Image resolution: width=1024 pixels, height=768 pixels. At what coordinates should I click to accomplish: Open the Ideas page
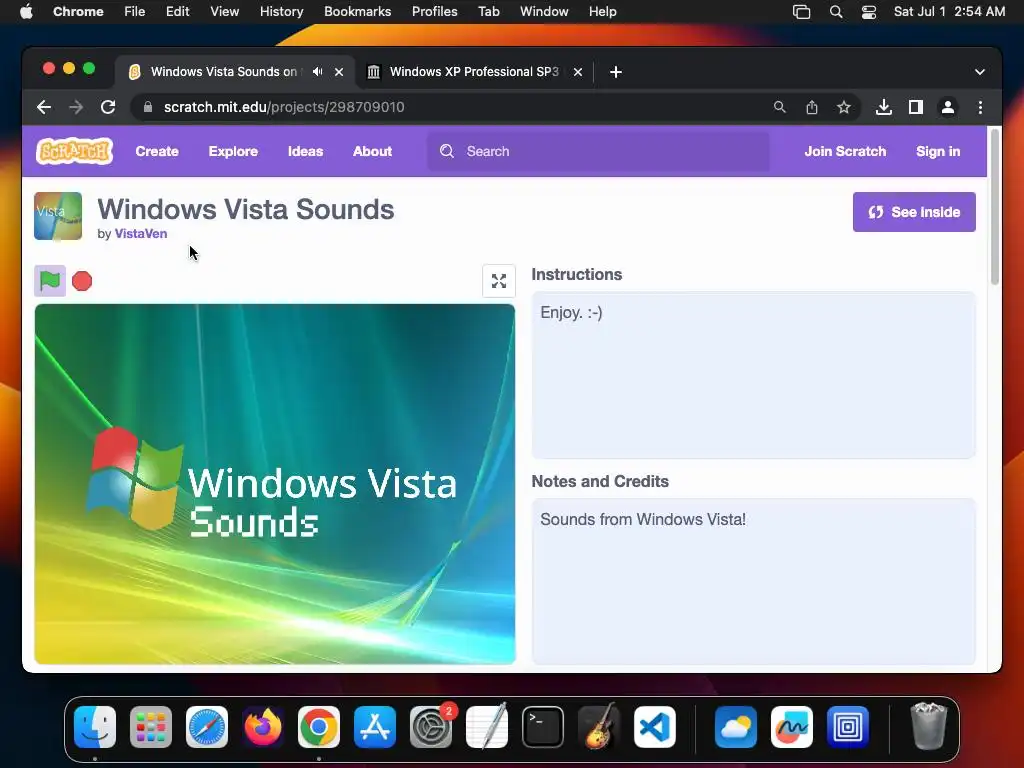click(x=306, y=151)
